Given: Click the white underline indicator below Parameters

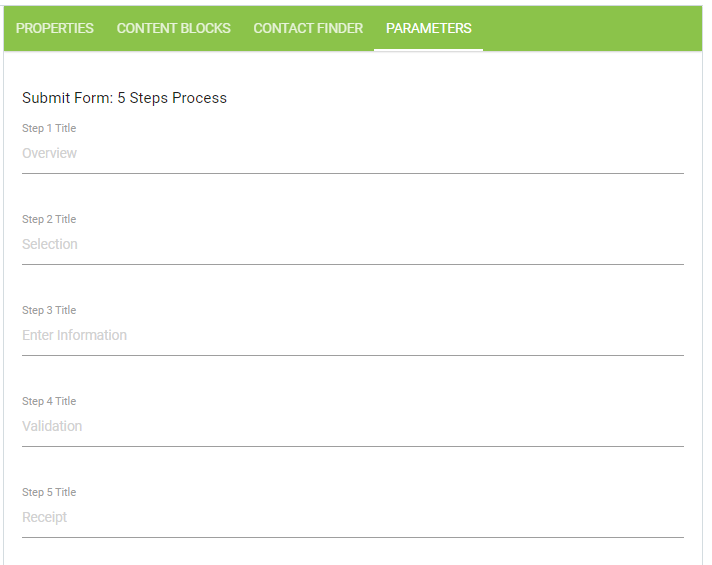Looking at the screenshot, I should tap(429, 49).
